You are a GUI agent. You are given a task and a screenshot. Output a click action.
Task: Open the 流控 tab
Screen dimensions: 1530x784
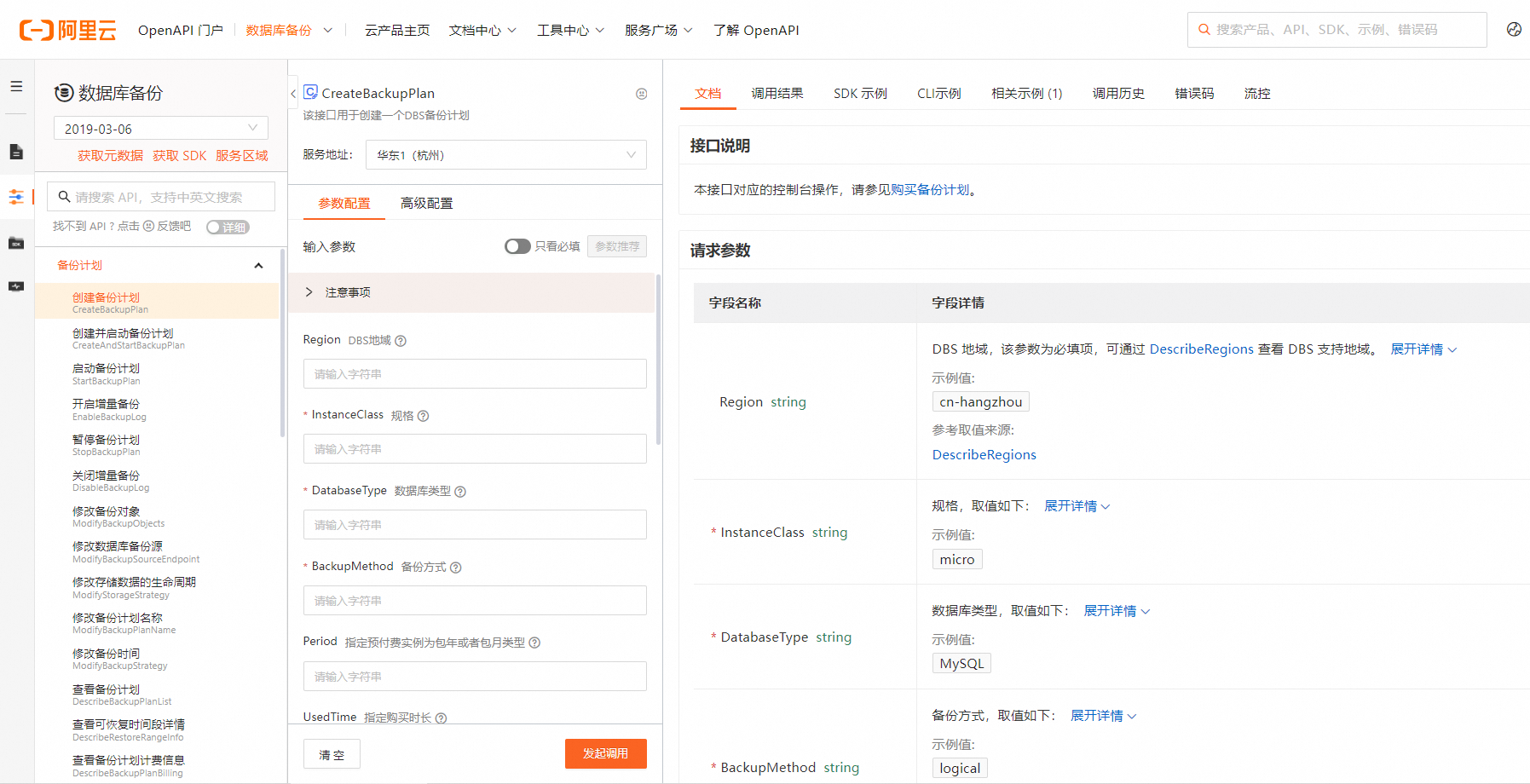click(1257, 94)
